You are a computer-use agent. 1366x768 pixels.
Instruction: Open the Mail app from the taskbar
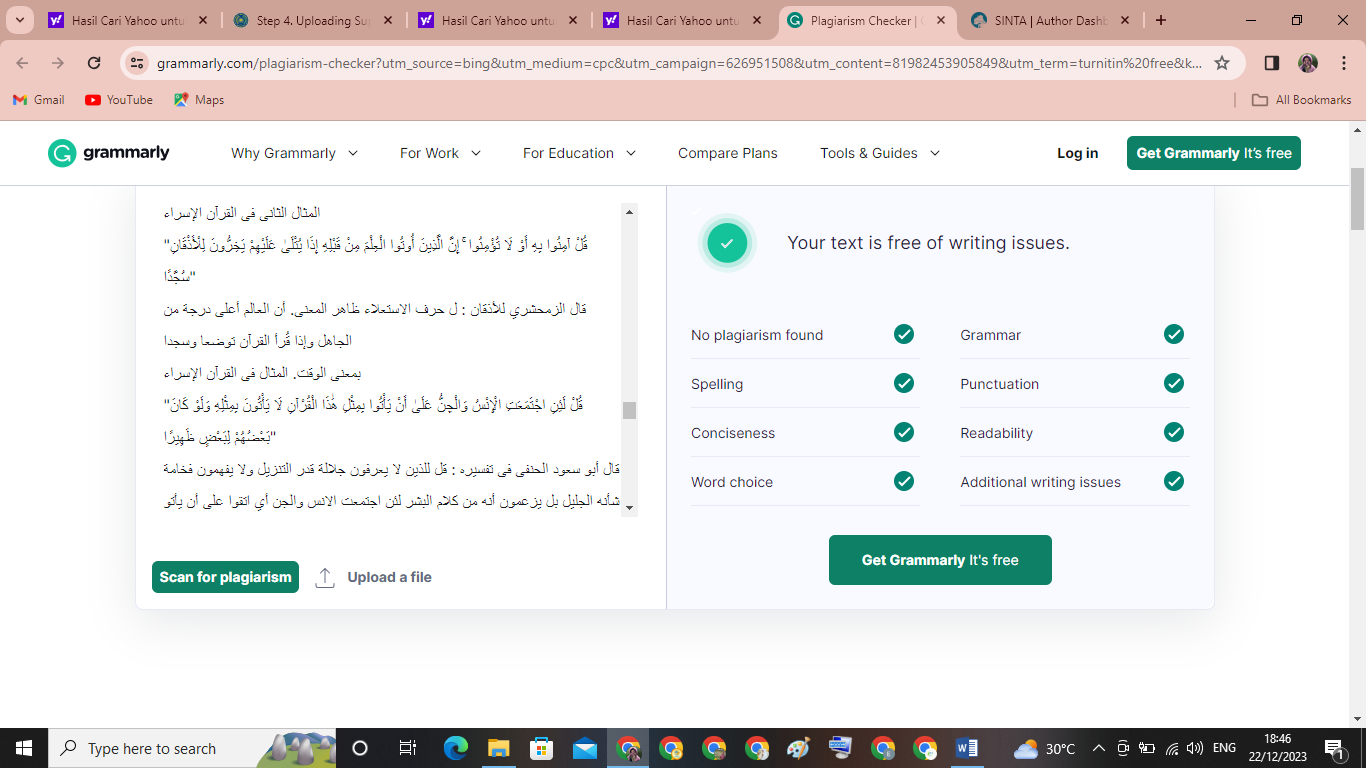coord(585,748)
